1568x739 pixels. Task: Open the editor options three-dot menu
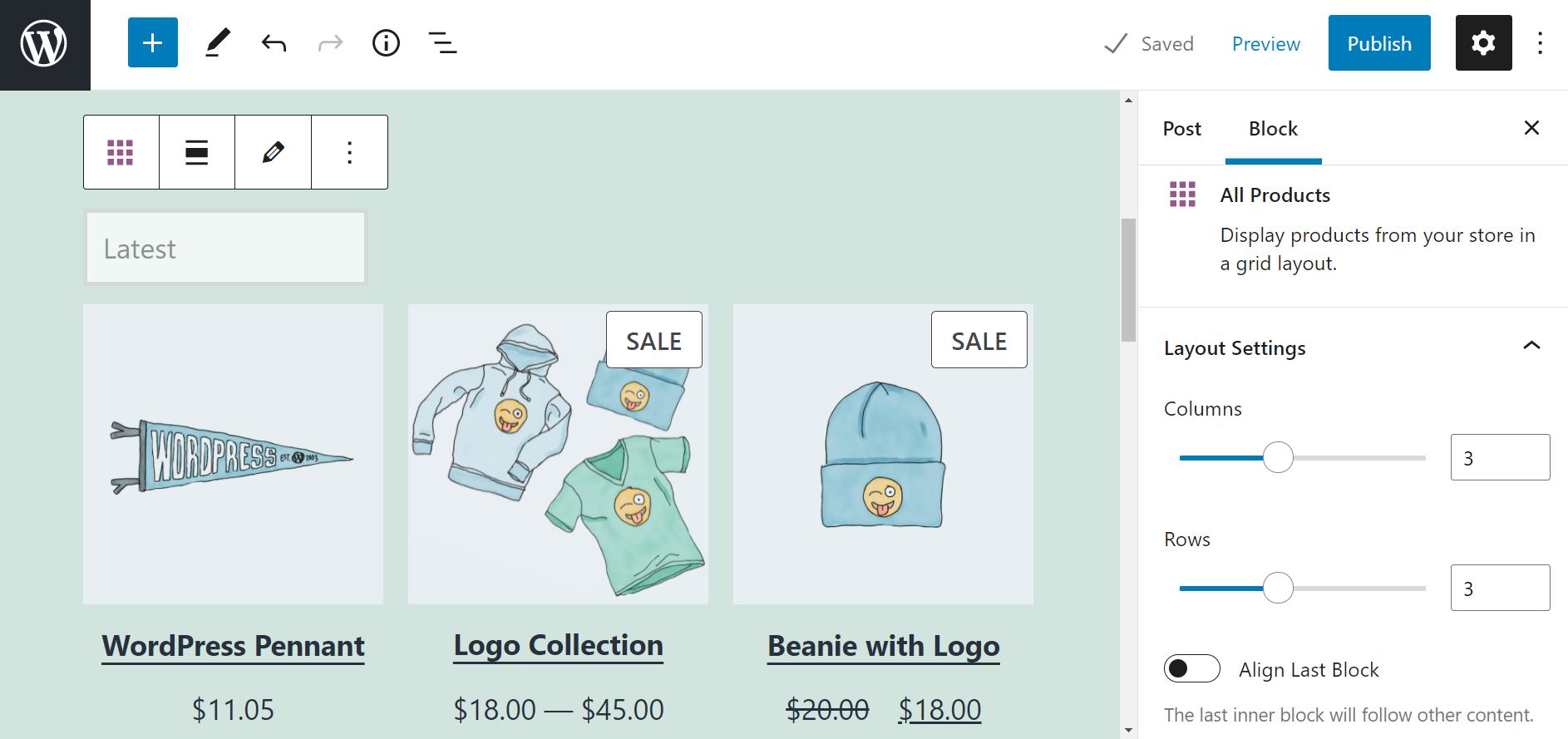(x=1540, y=42)
